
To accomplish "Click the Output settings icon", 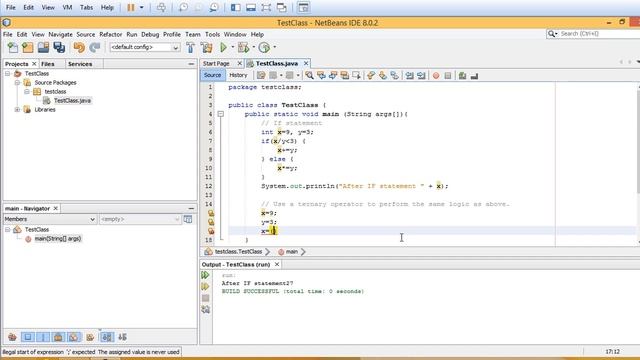I will point(205,310).
